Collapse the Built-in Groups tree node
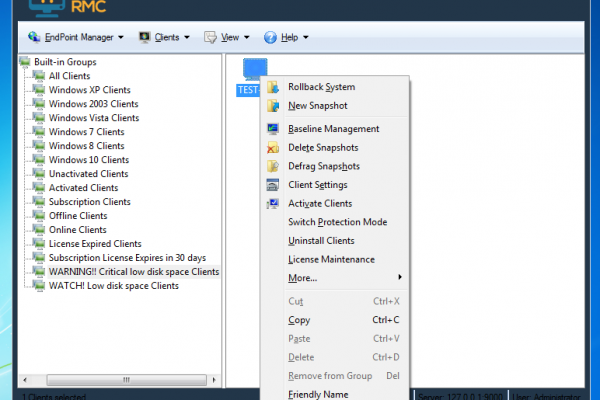 [25, 62]
